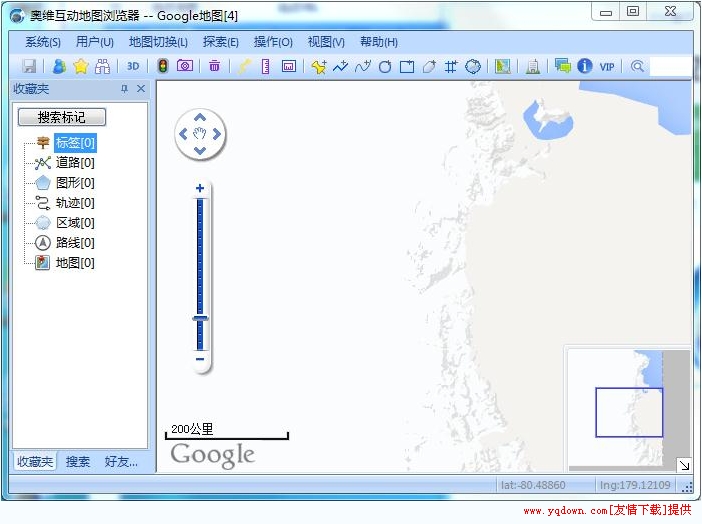Click the purple trash delete icon
The image size is (702, 524).
[x=214, y=66]
